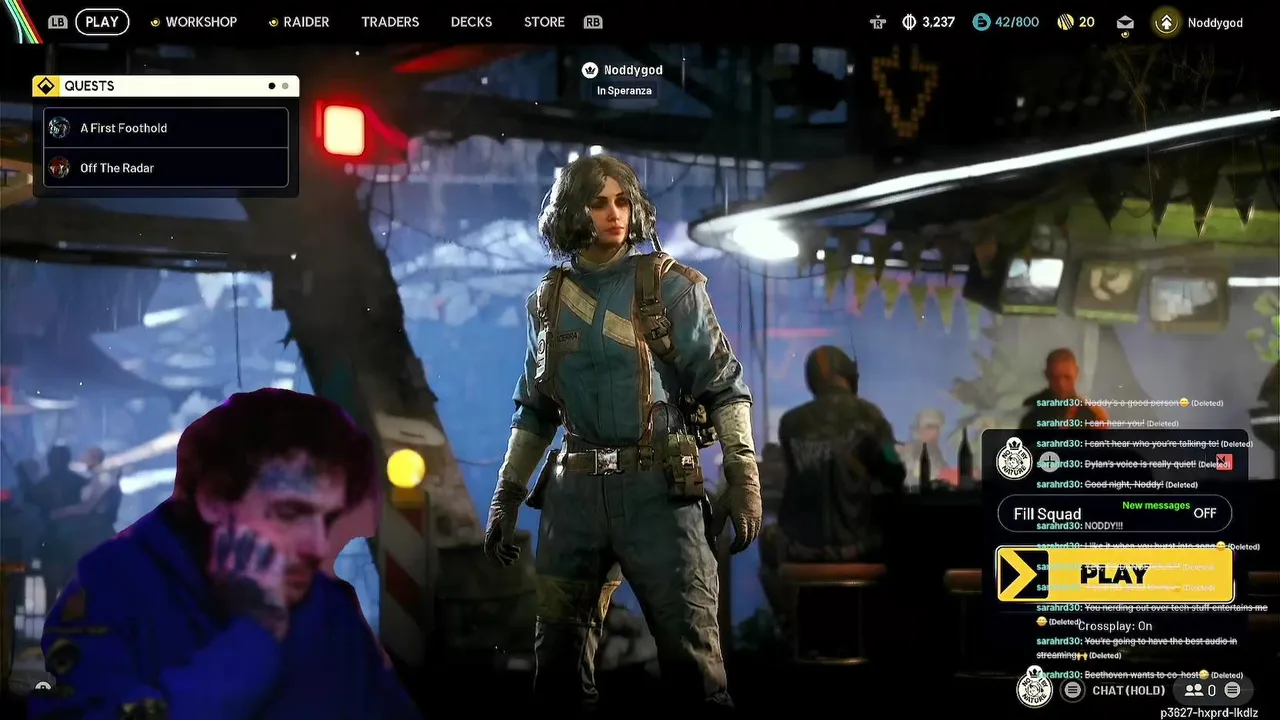Click the party leader avatar above Fill Squad
Screen dimensions: 1280x720
(x=1014, y=460)
